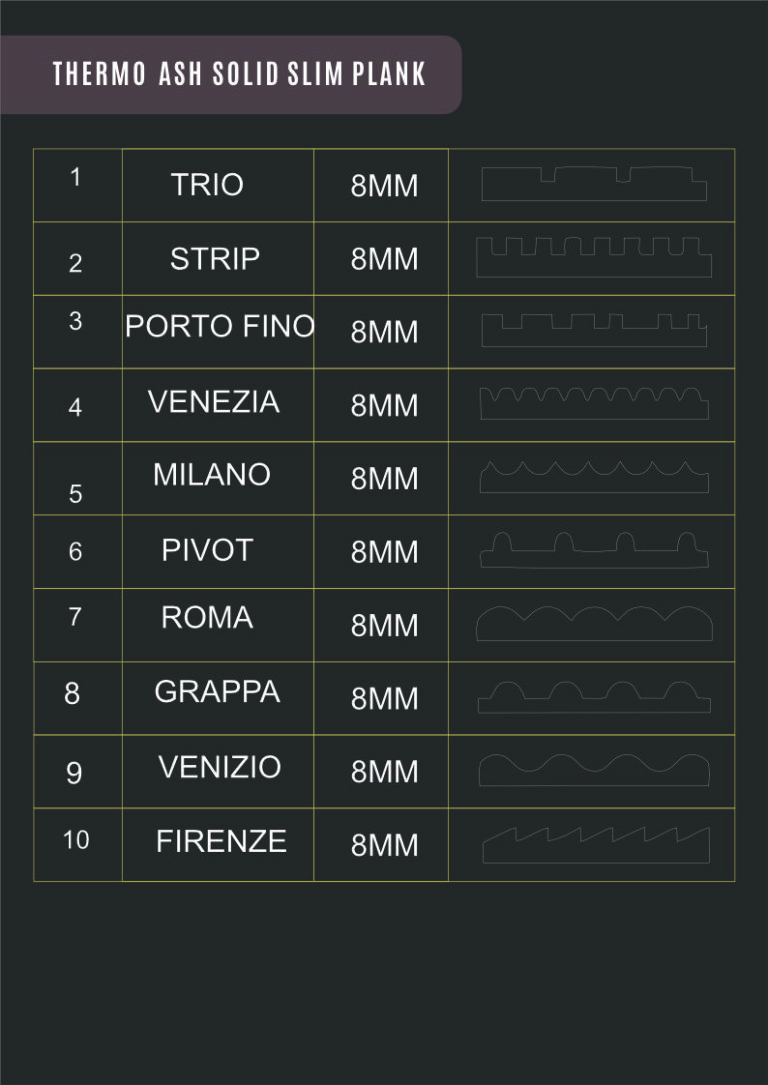This screenshot has width=768, height=1085.
Task: Click the TRIO profile outline drawing
Action: pyautogui.click(x=594, y=183)
